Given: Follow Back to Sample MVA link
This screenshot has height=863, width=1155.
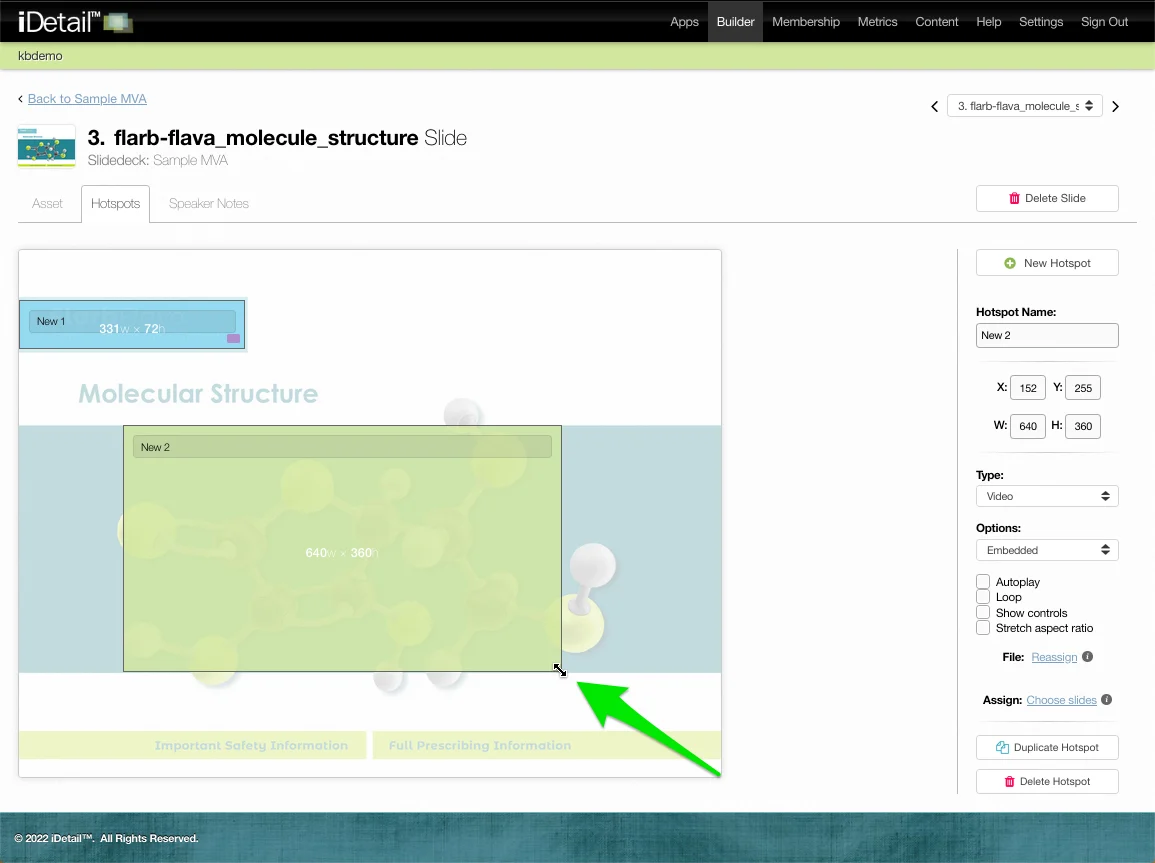Looking at the screenshot, I should point(87,99).
